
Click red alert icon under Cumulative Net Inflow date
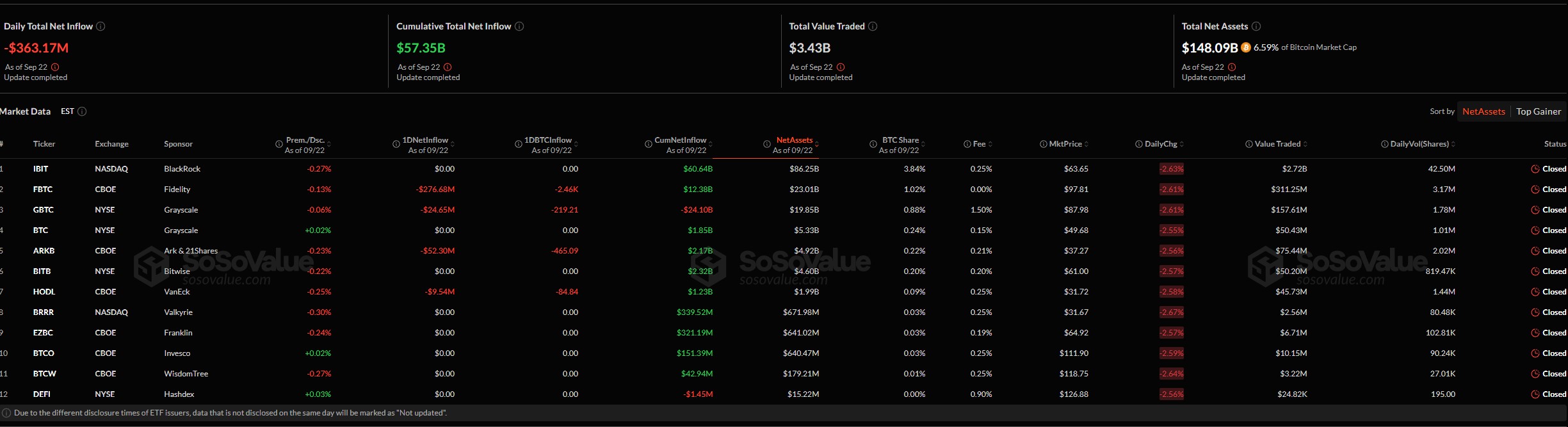[448, 67]
